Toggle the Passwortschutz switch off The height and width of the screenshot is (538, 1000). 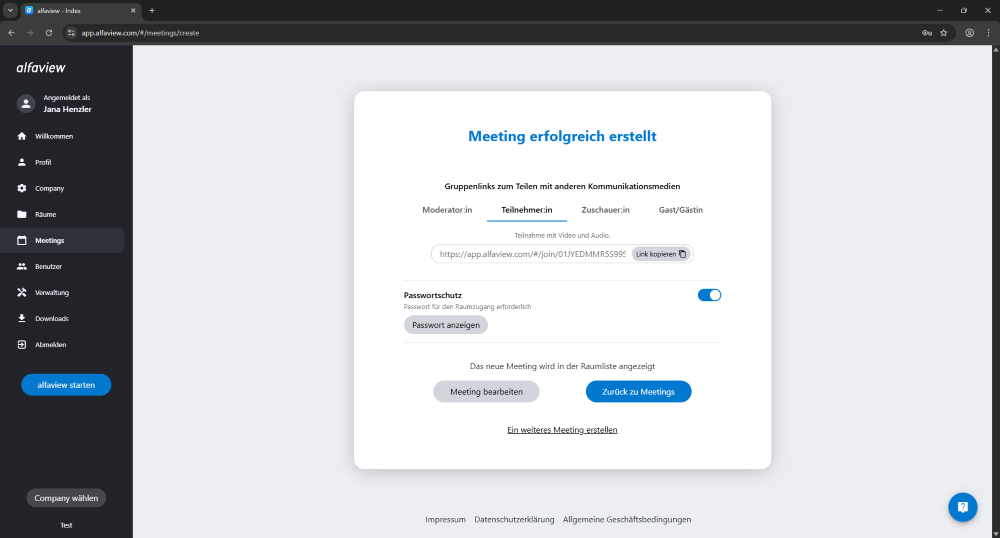[x=709, y=295]
